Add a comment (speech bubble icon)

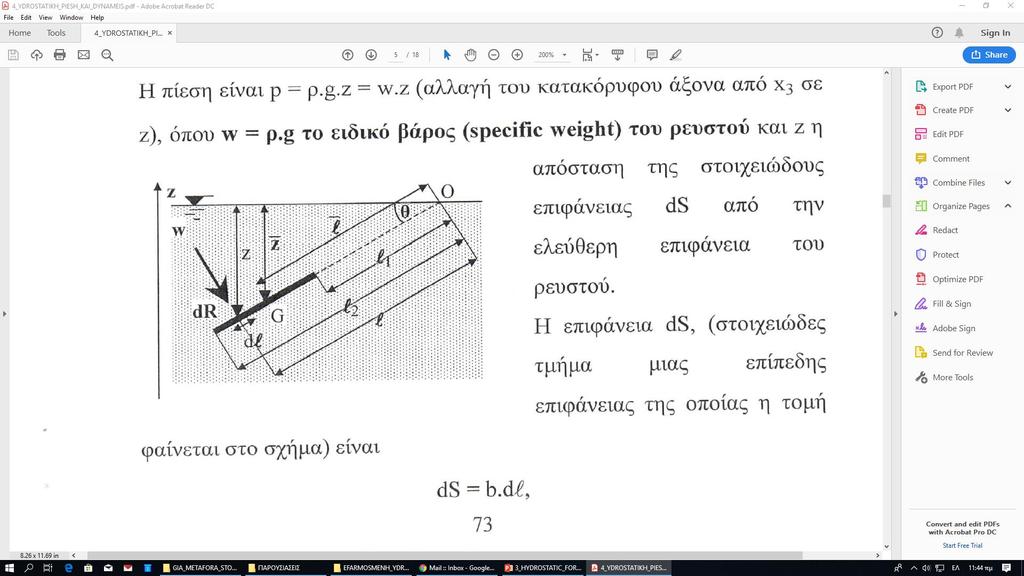click(x=652, y=55)
